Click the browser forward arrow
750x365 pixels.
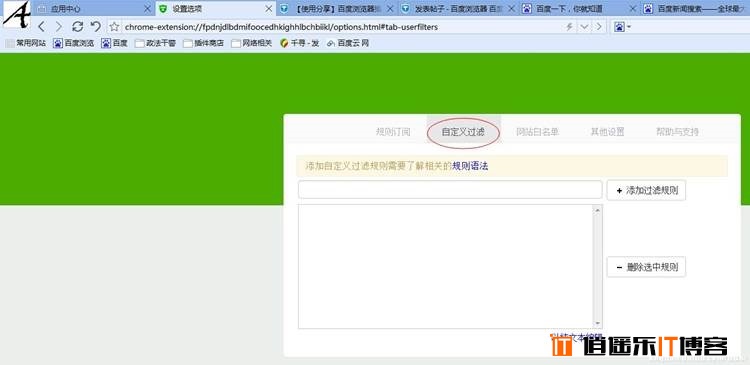coord(59,27)
